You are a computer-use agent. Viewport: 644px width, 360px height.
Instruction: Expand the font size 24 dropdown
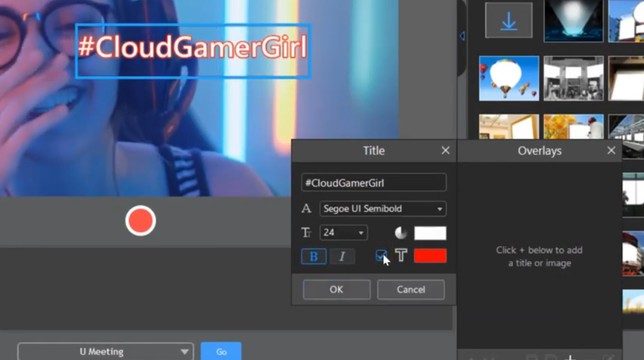343,233
